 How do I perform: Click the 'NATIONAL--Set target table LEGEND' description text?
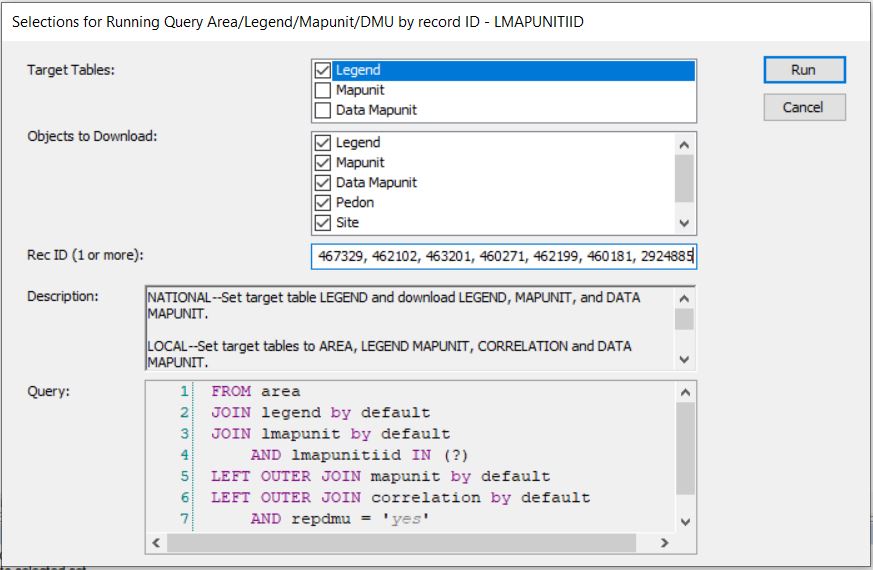(394, 306)
